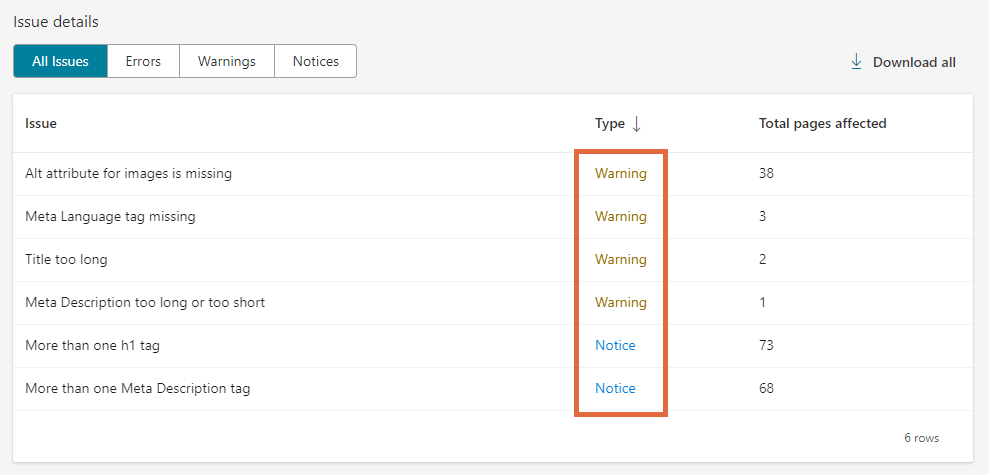Screen dimensions: 989x475
Task: Click the Download all button text
Action: click(914, 62)
